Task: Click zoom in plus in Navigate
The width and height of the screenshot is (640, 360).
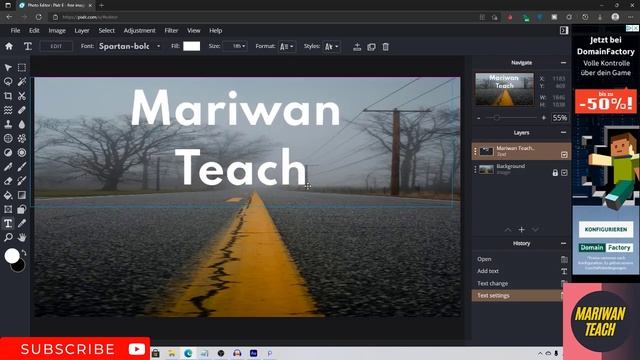Action: click(x=544, y=118)
